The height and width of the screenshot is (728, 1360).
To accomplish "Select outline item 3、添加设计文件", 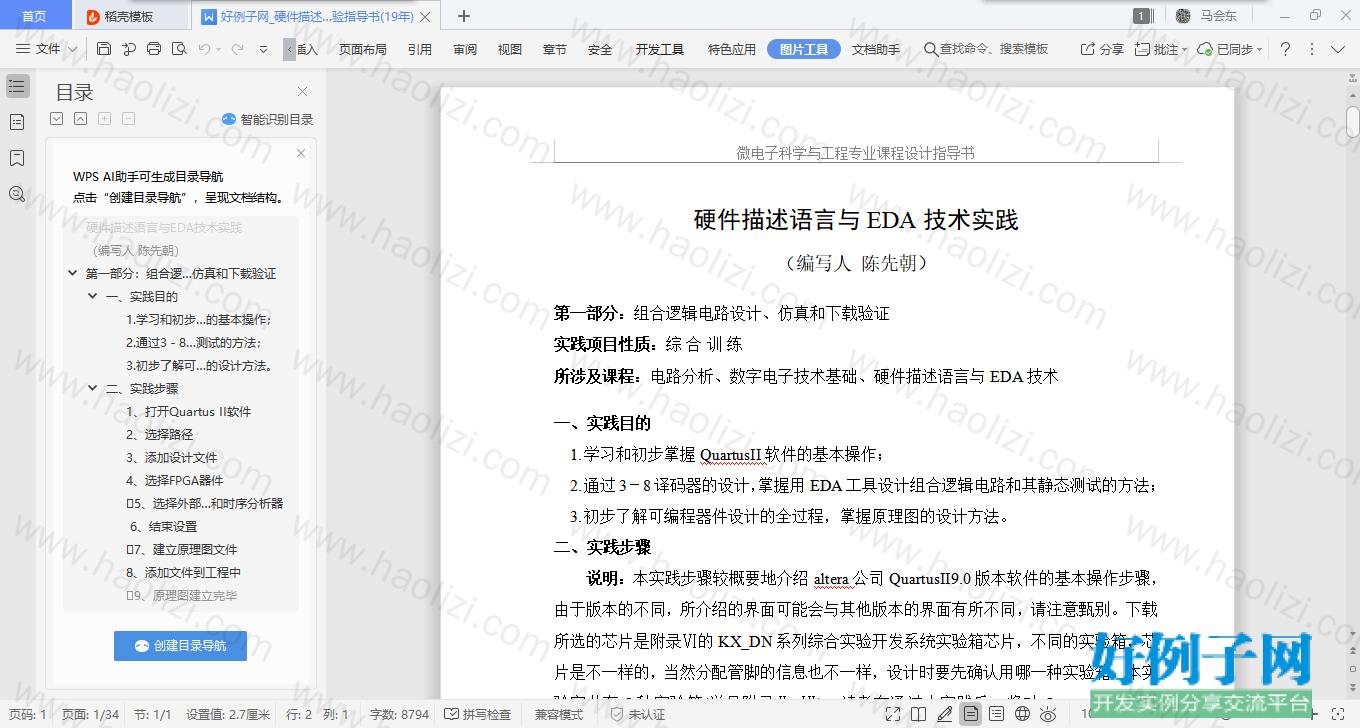I will pos(172,458).
